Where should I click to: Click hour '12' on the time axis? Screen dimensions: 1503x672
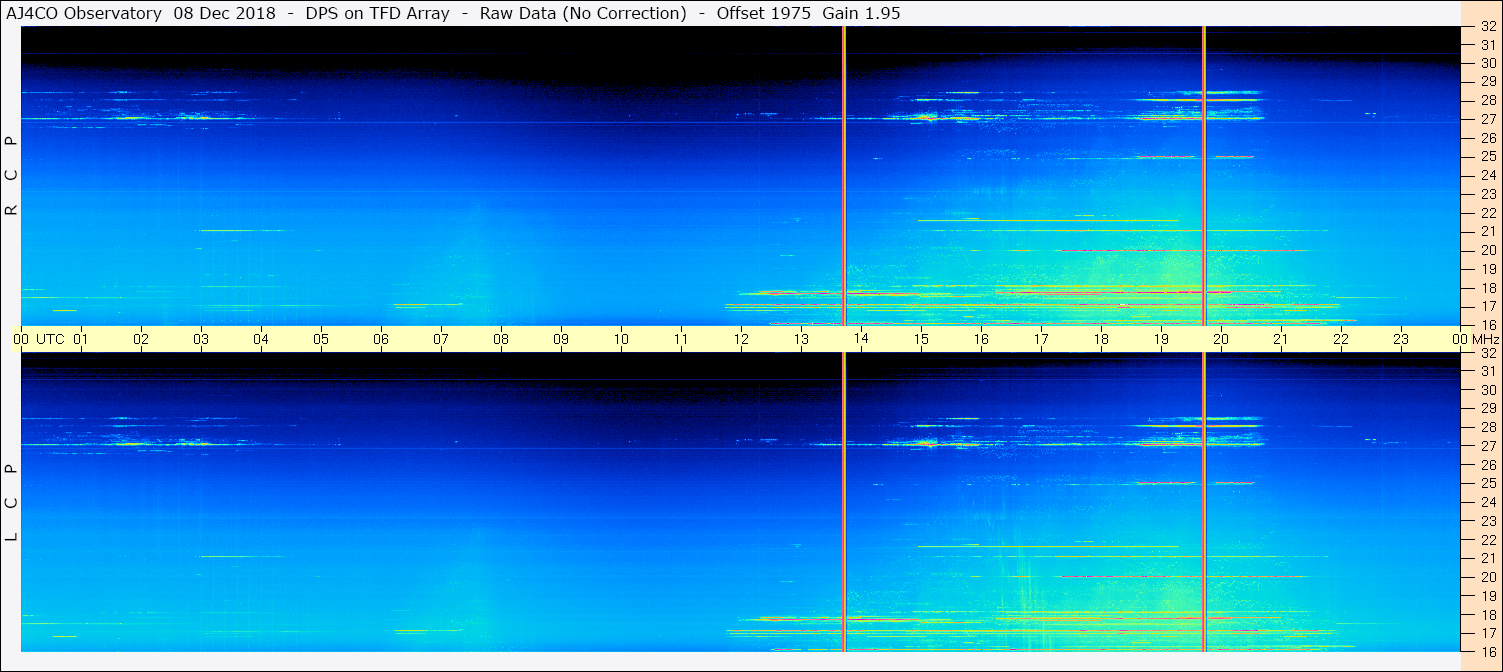pyautogui.click(x=741, y=339)
